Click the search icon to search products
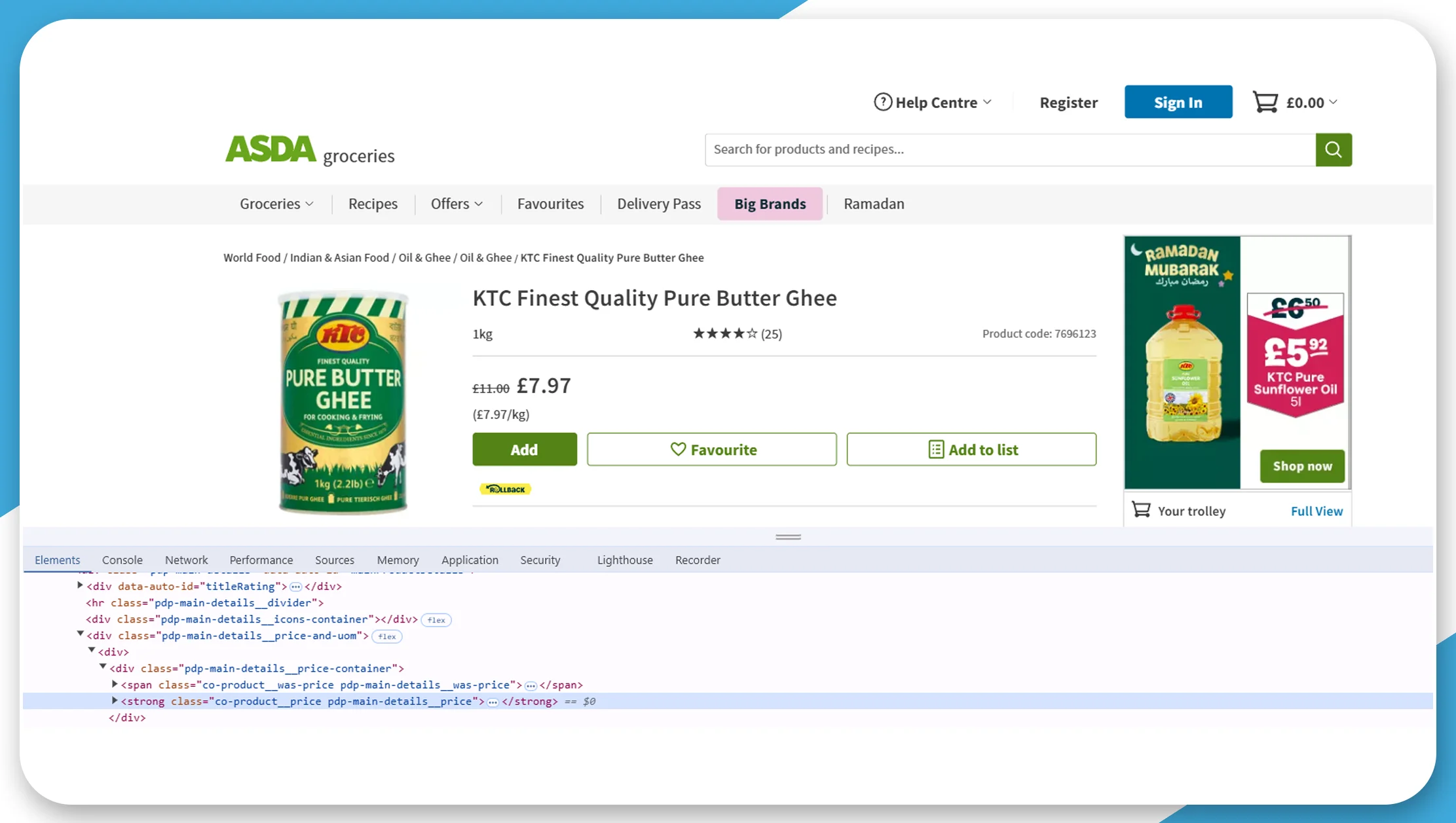This screenshot has height=823, width=1456. click(x=1334, y=149)
